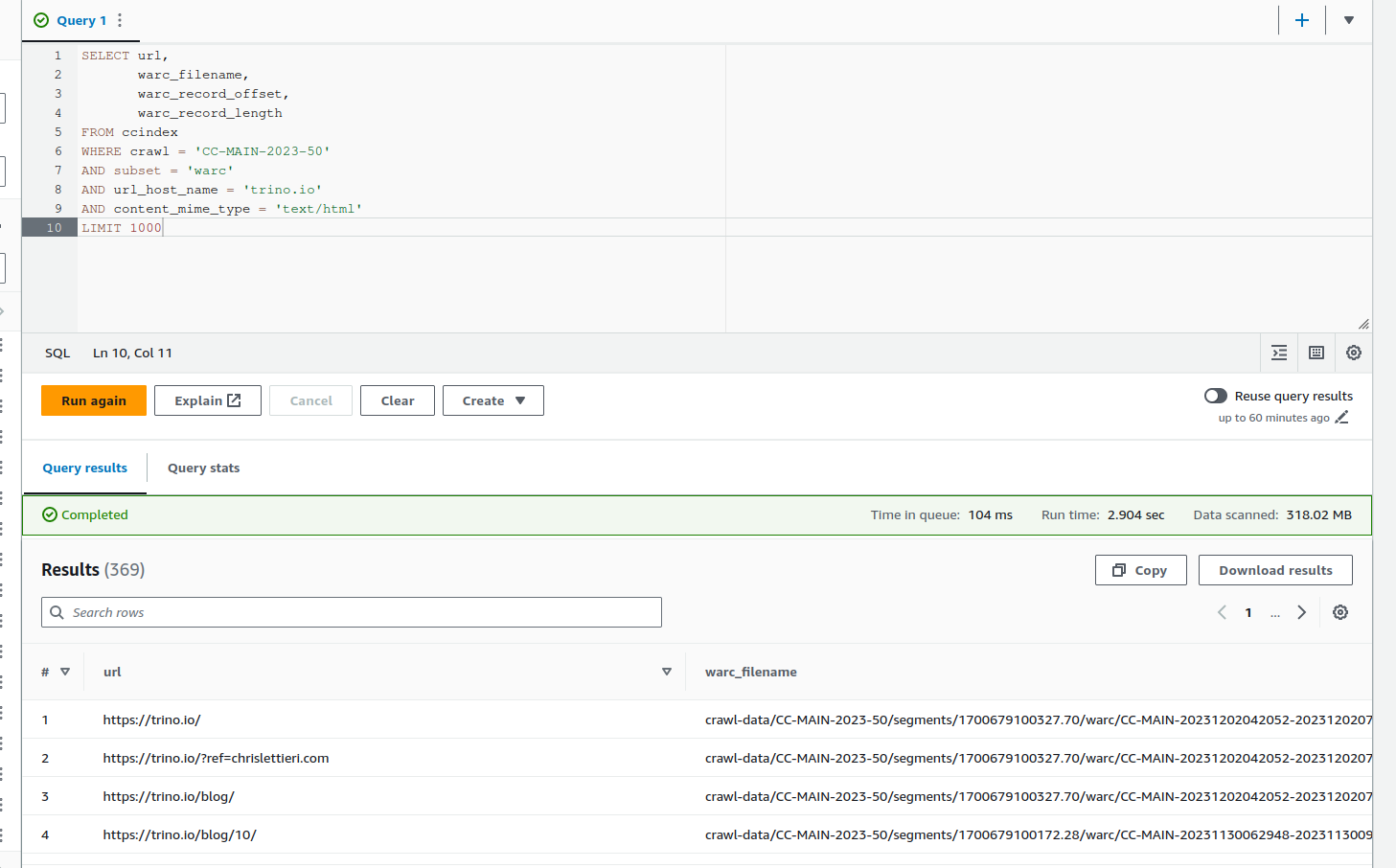Switch to Query stats tab

(x=204, y=468)
